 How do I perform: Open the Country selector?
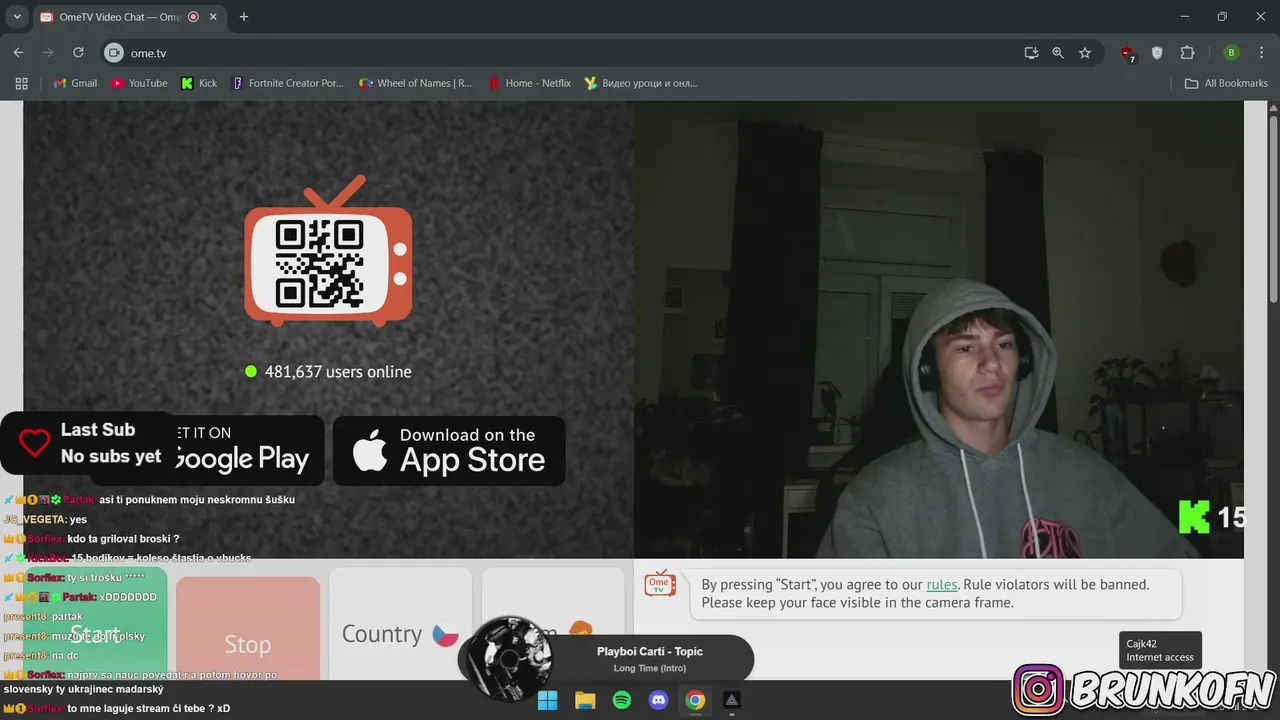coord(400,626)
